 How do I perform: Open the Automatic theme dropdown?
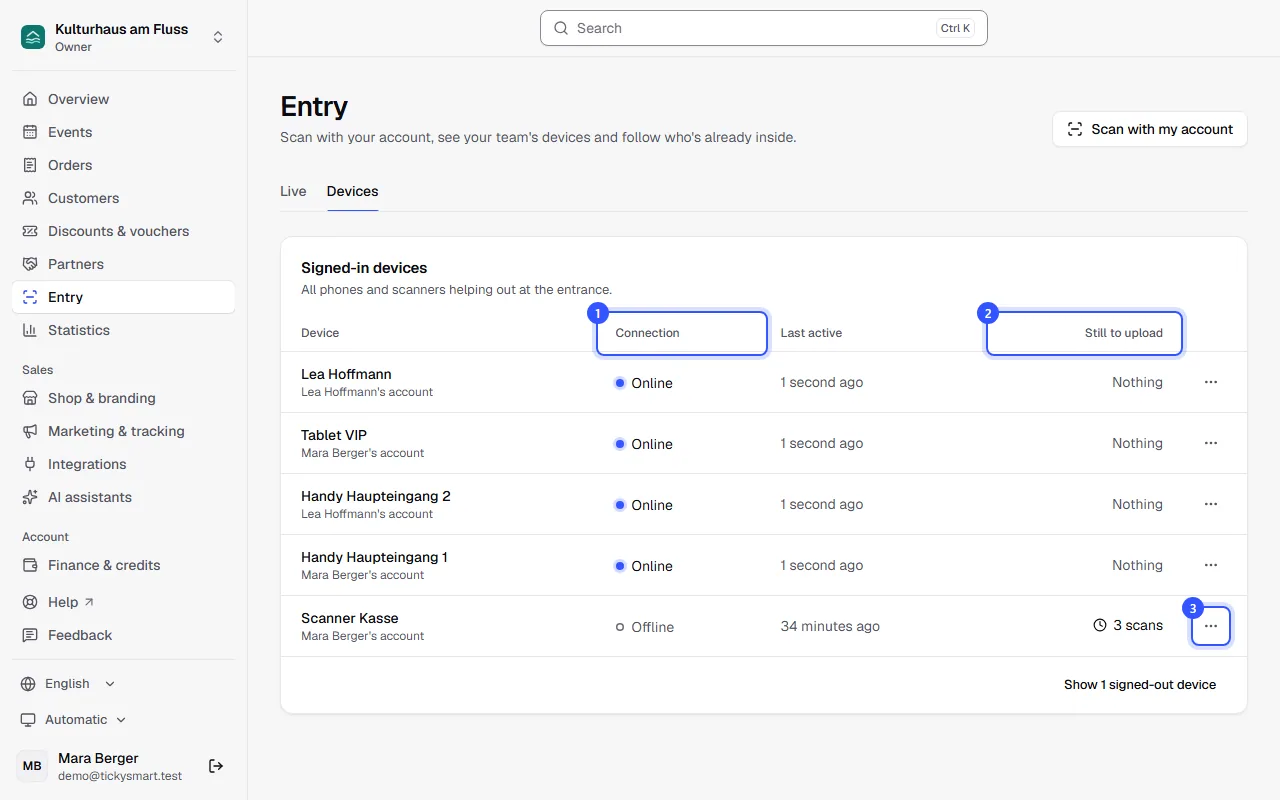[x=73, y=720]
